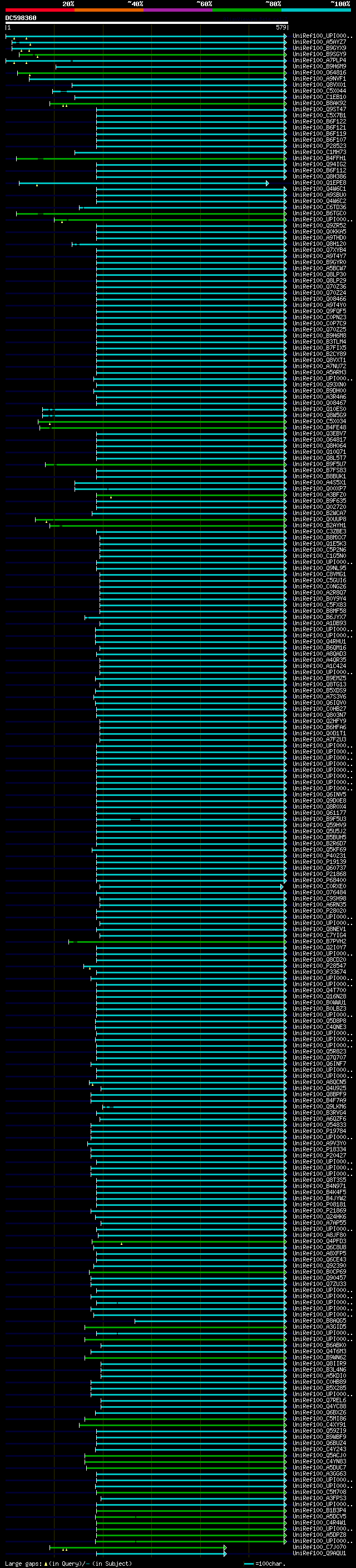Click hit label UniRef100_C6TD36
The image size is (356, 1568).
pos(319,207)
